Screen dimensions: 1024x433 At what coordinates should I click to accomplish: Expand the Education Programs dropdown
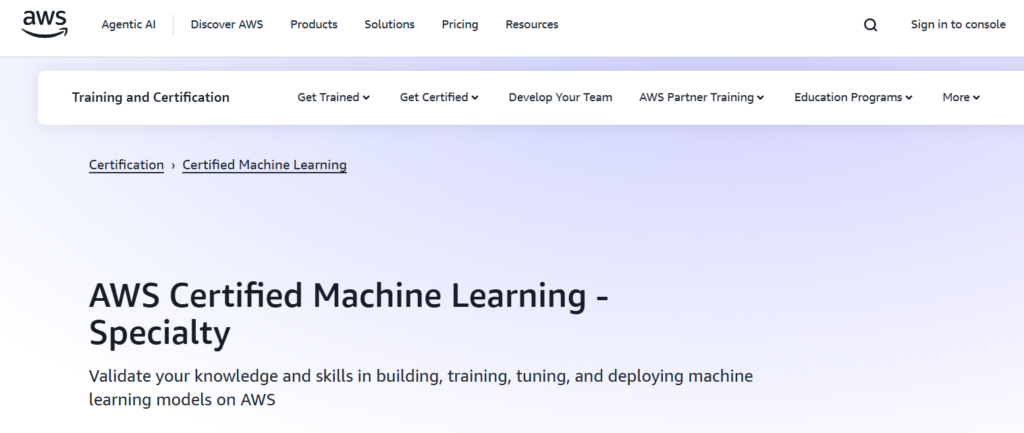pyautogui.click(x=853, y=97)
